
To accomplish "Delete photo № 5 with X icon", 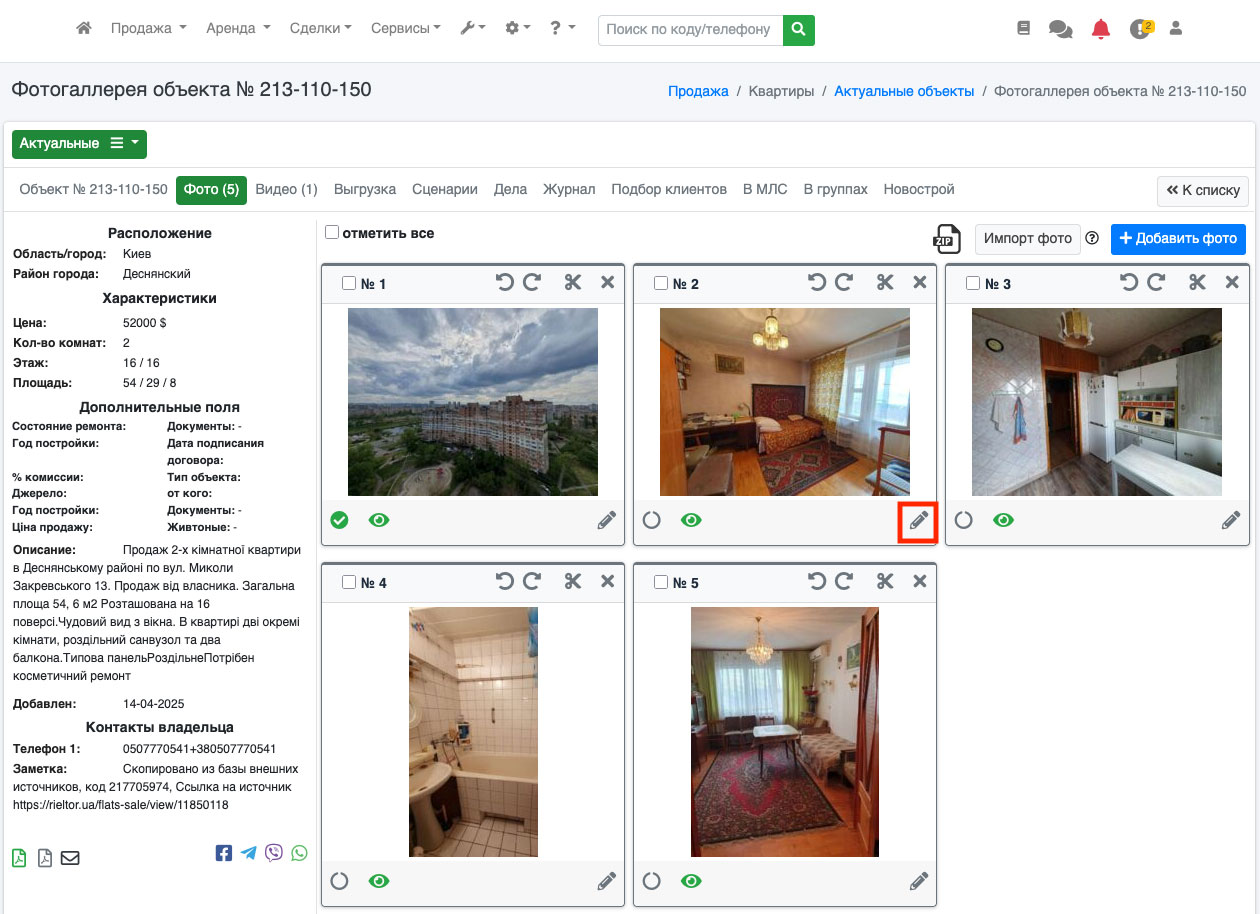I will pos(919,582).
